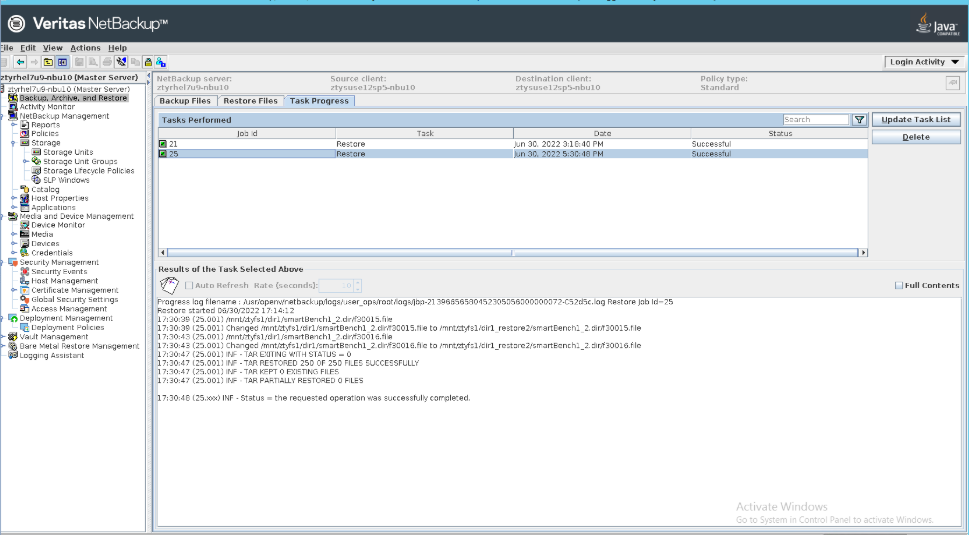
Task: Open the View menu
Action: coord(53,48)
